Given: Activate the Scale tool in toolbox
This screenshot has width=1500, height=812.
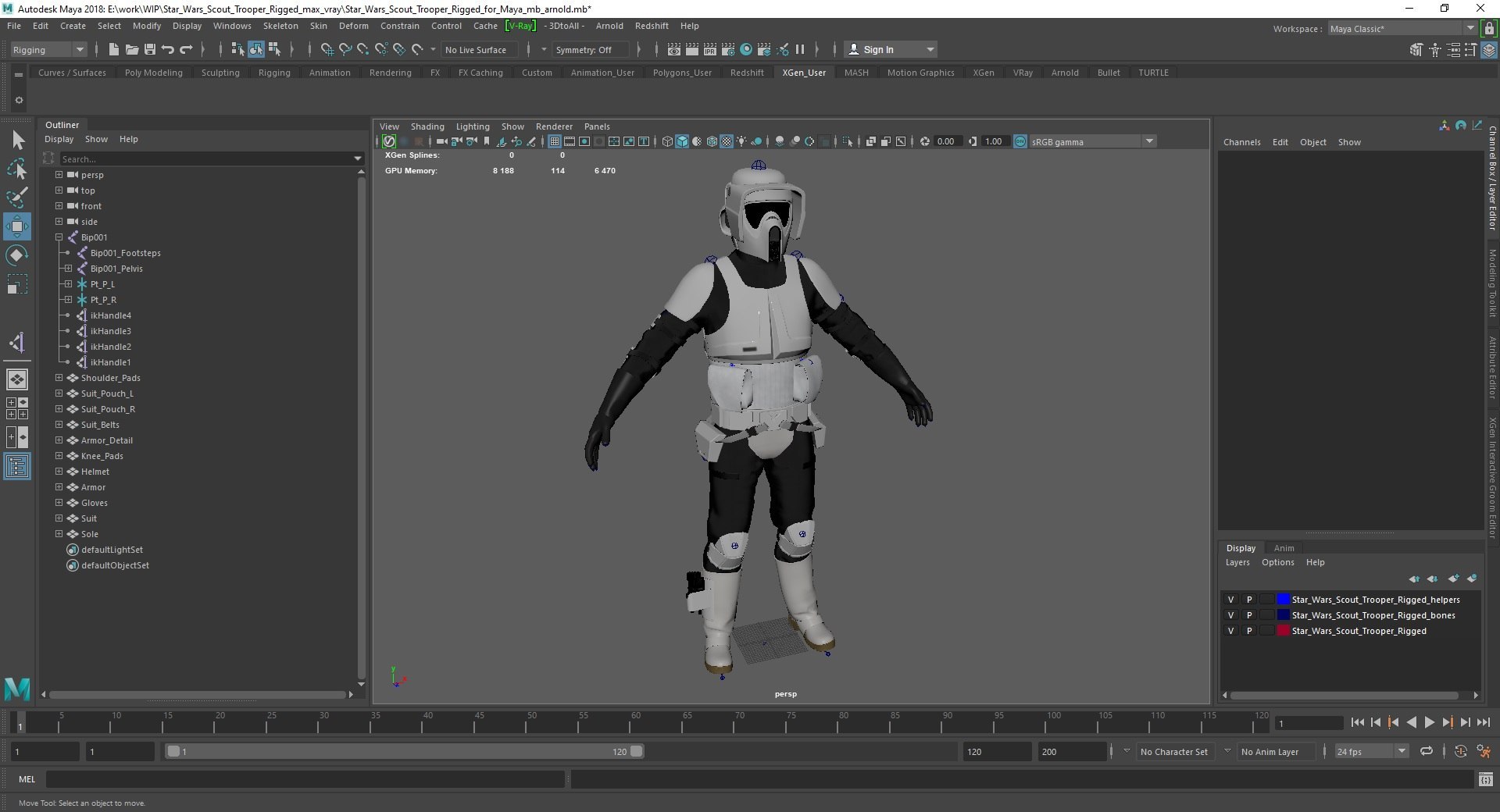Looking at the screenshot, I should (17, 283).
